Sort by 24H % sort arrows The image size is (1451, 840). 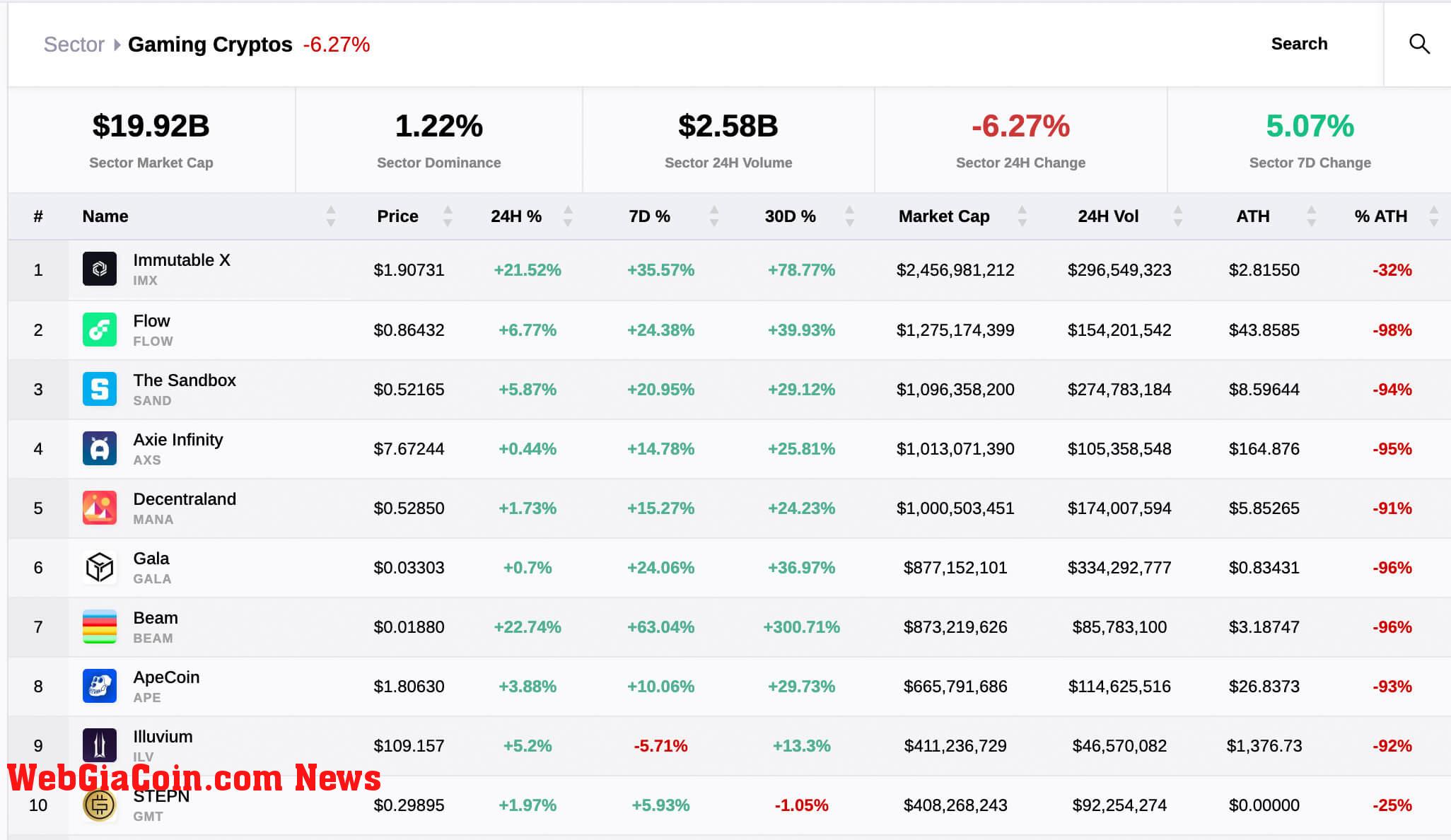(568, 216)
